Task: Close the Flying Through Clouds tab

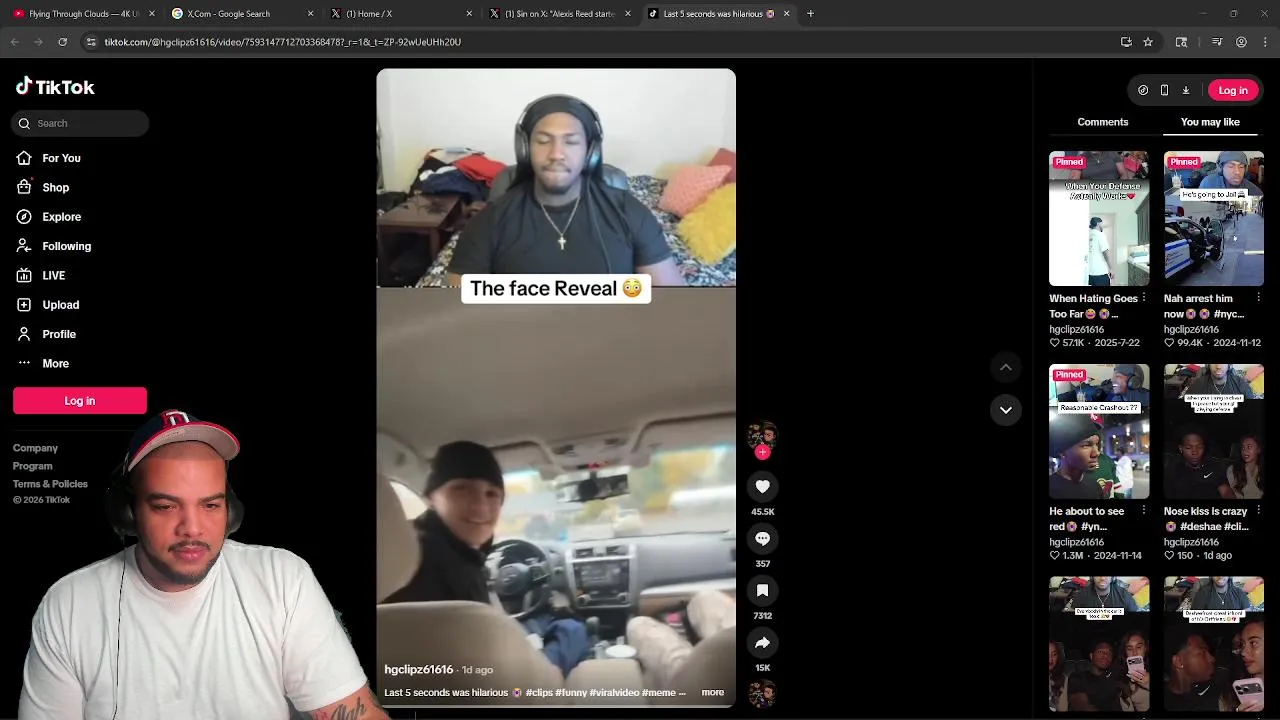Action: click(152, 14)
